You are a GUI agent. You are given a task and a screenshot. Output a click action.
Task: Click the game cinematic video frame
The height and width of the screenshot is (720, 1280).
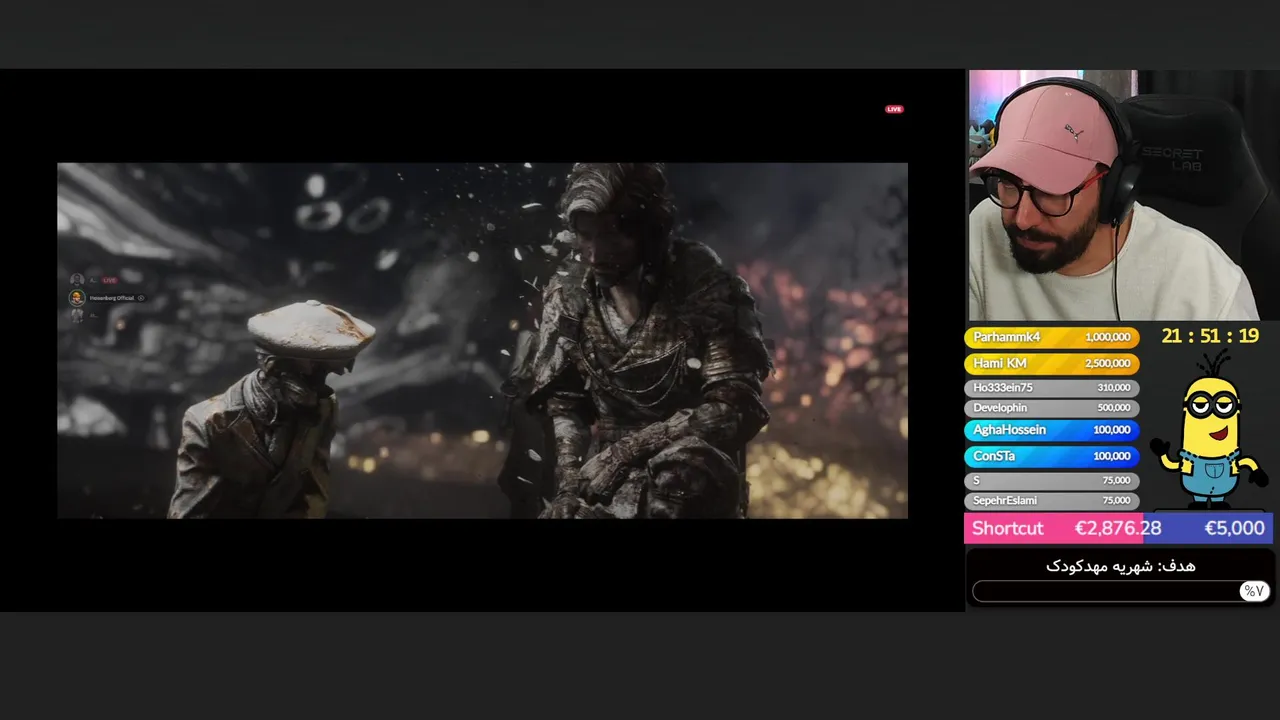[482, 340]
